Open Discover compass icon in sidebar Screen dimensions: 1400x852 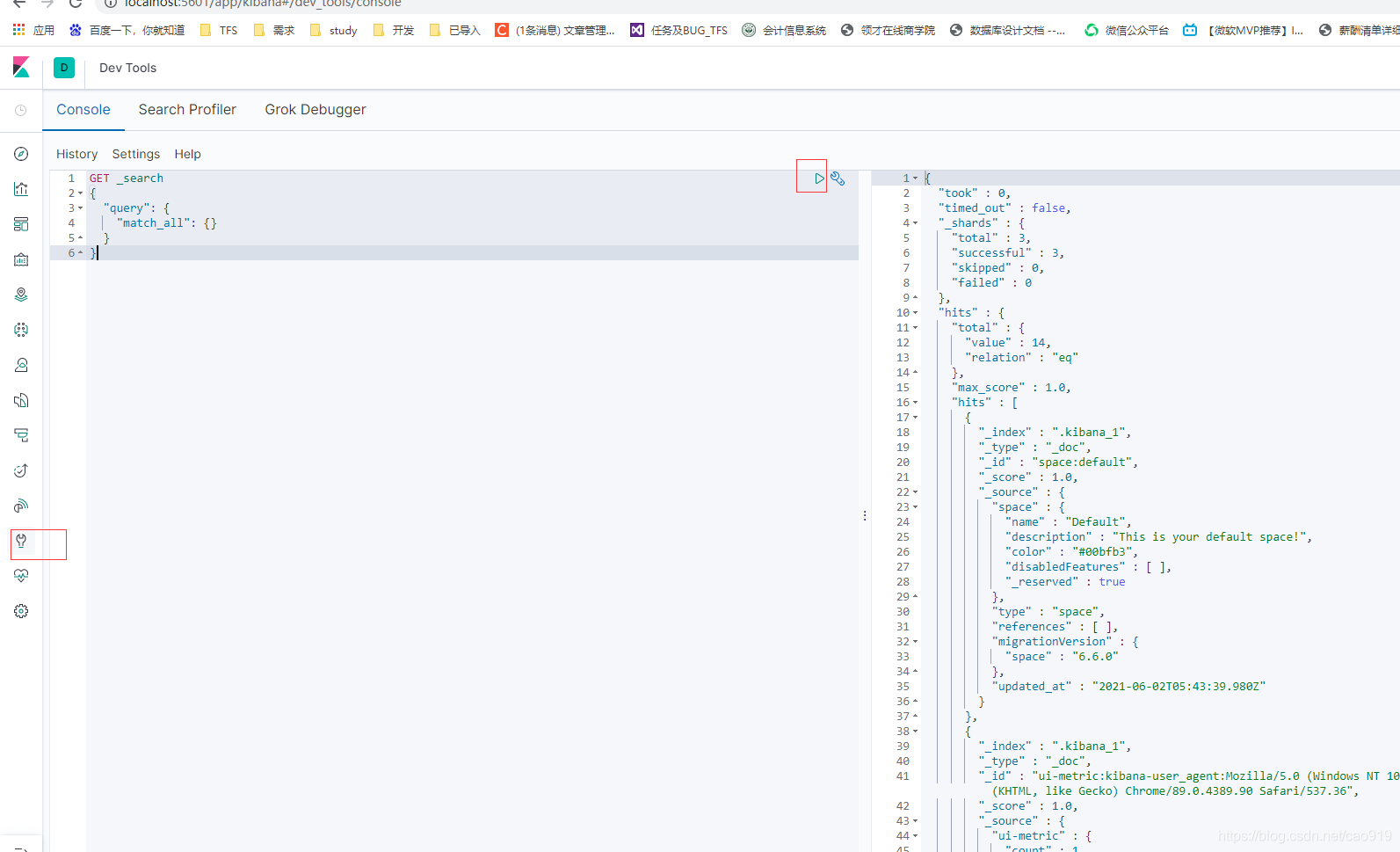pyautogui.click(x=21, y=154)
